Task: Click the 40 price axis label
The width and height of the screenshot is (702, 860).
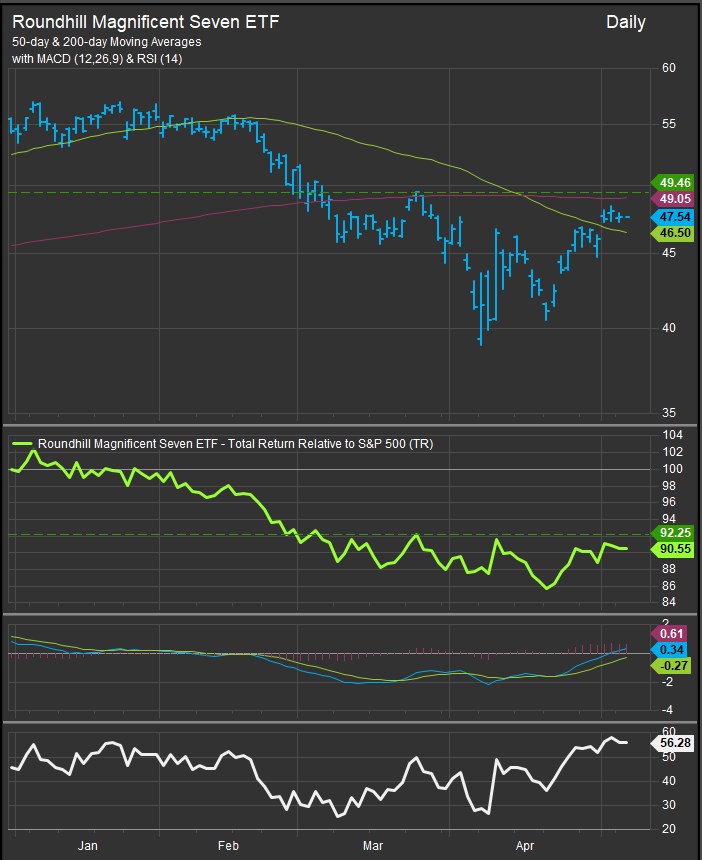Action: pos(669,327)
